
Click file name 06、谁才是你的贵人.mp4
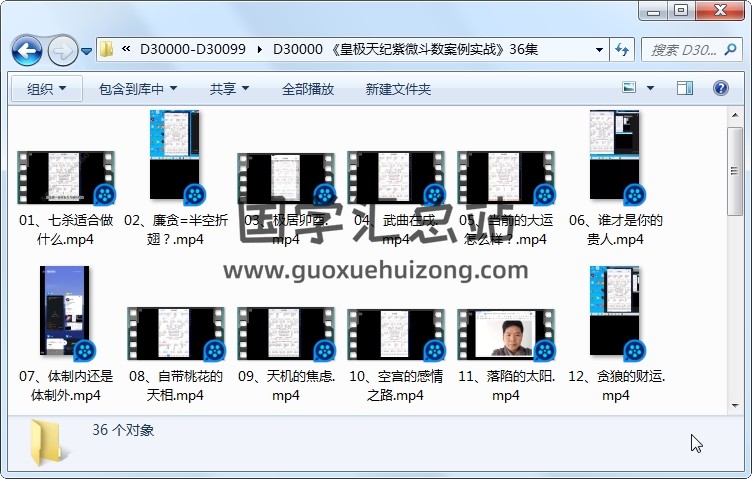(x=616, y=230)
